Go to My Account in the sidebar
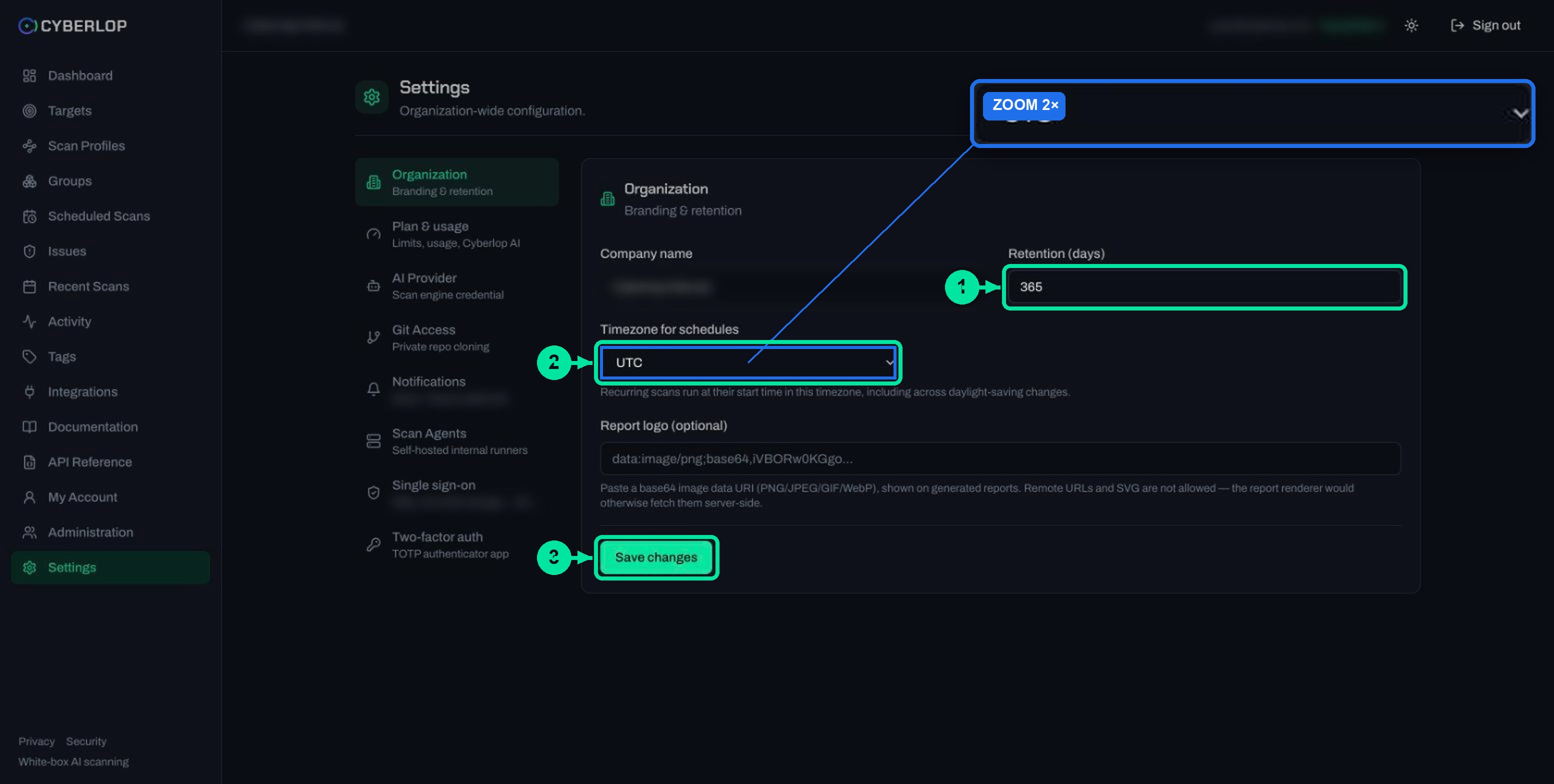The width and height of the screenshot is (1554, 784). (110, 497)
